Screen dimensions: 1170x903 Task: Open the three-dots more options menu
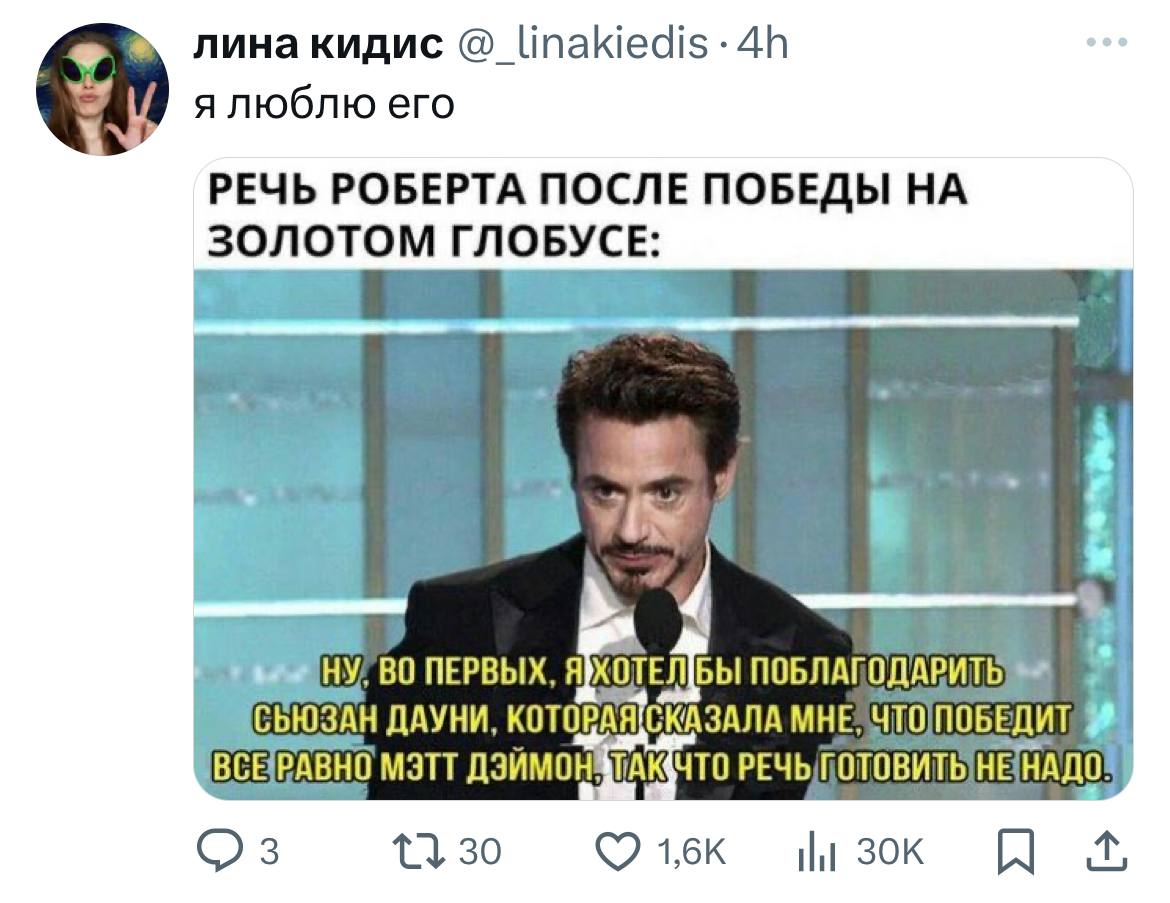(x=1107, y=43)
